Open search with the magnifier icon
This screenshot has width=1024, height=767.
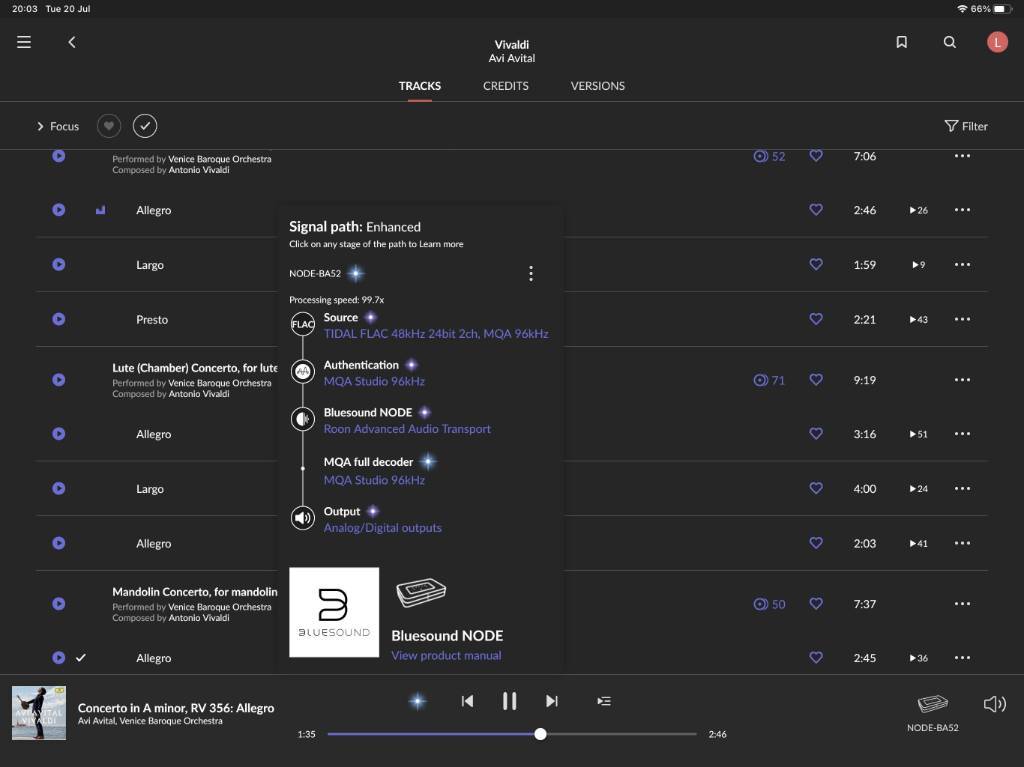[950, 42]
